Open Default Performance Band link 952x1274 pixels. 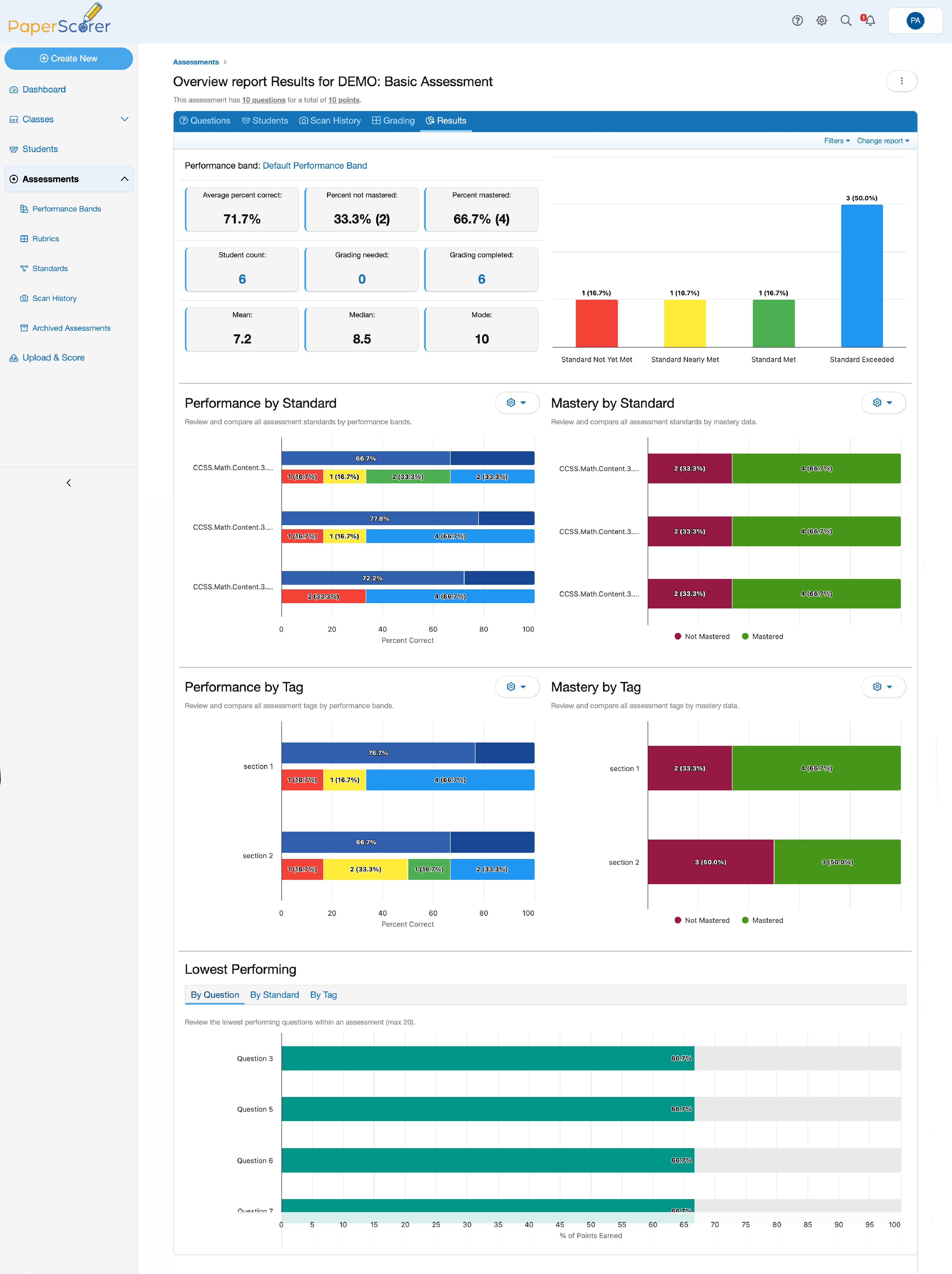pyautogui.click(x=315, y=166)
